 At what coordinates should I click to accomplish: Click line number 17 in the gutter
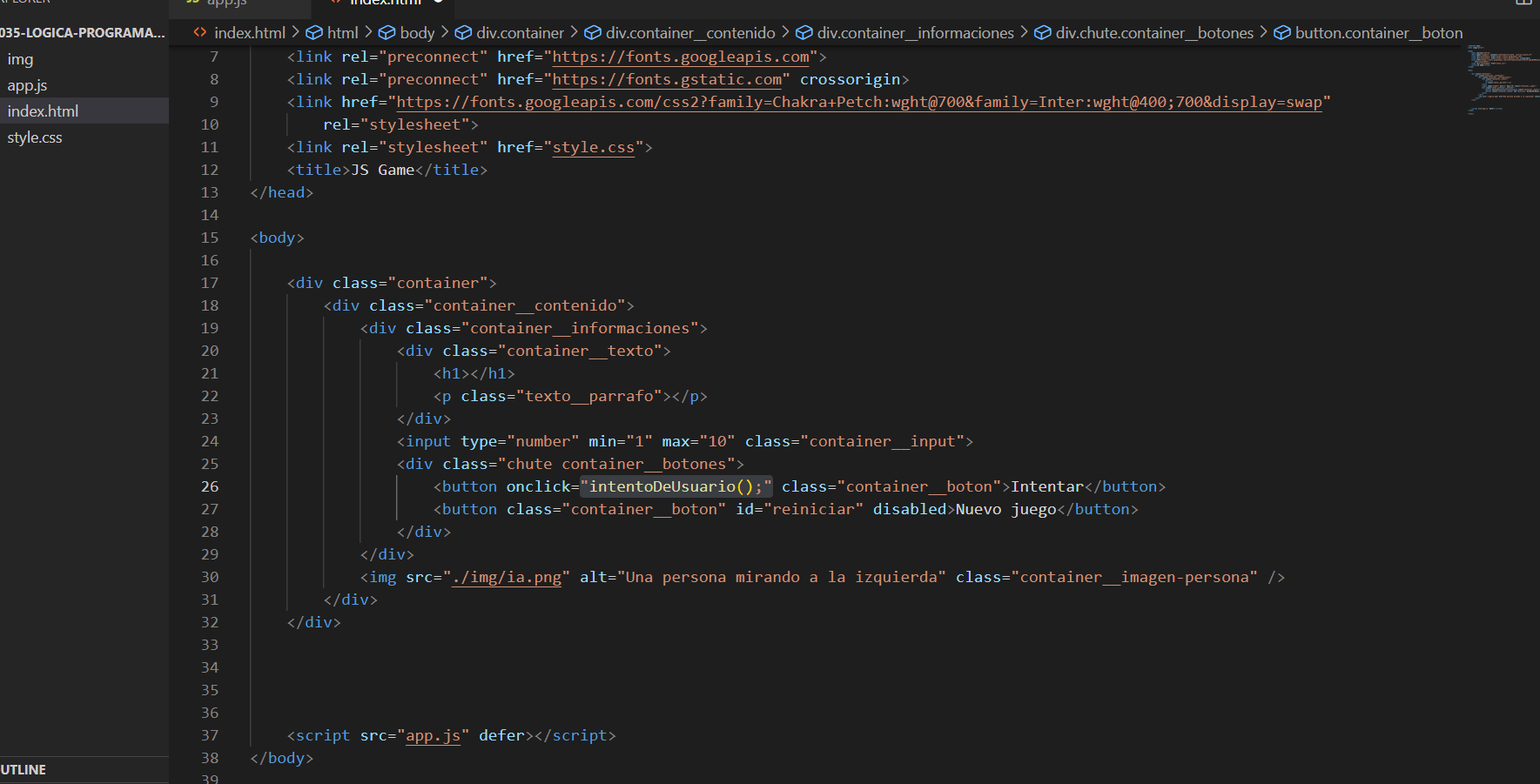coord(210,283)
